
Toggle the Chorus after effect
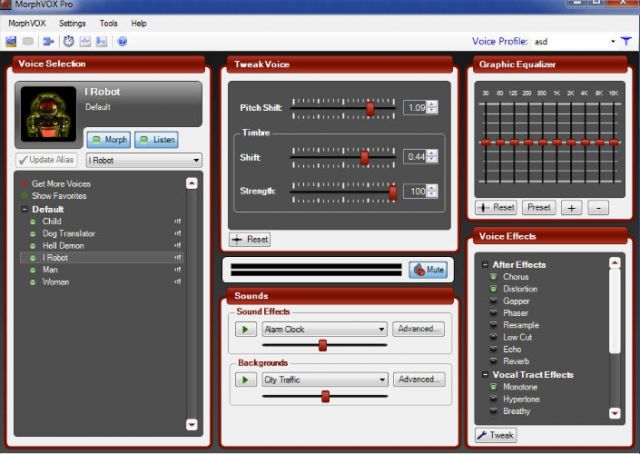493,277
